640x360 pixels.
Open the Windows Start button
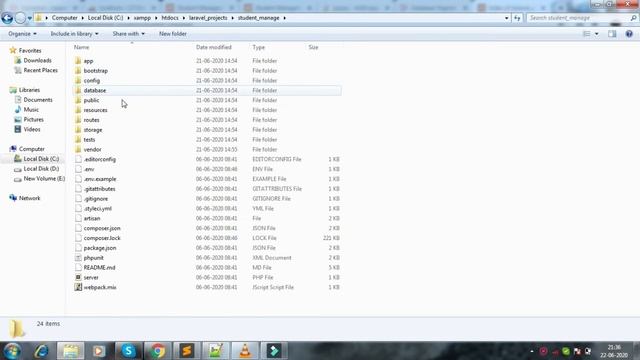point(12,351)
